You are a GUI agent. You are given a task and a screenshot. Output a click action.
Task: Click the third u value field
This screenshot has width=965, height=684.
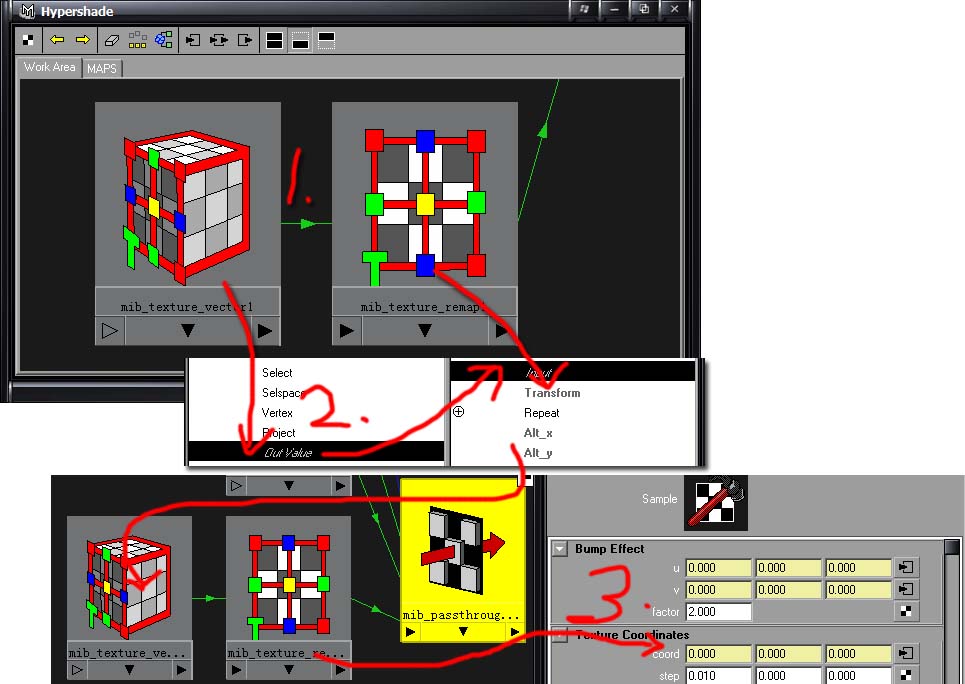(859, 568)
